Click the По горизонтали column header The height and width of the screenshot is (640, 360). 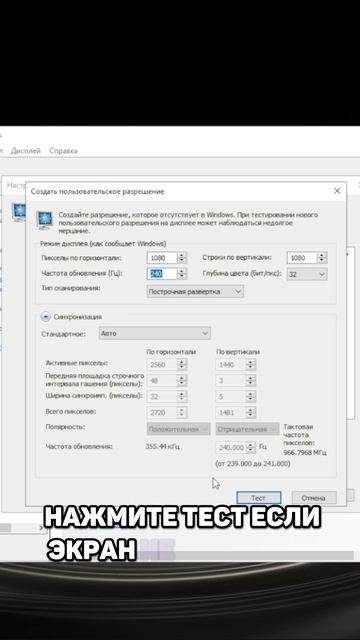[x=171, y=352]
